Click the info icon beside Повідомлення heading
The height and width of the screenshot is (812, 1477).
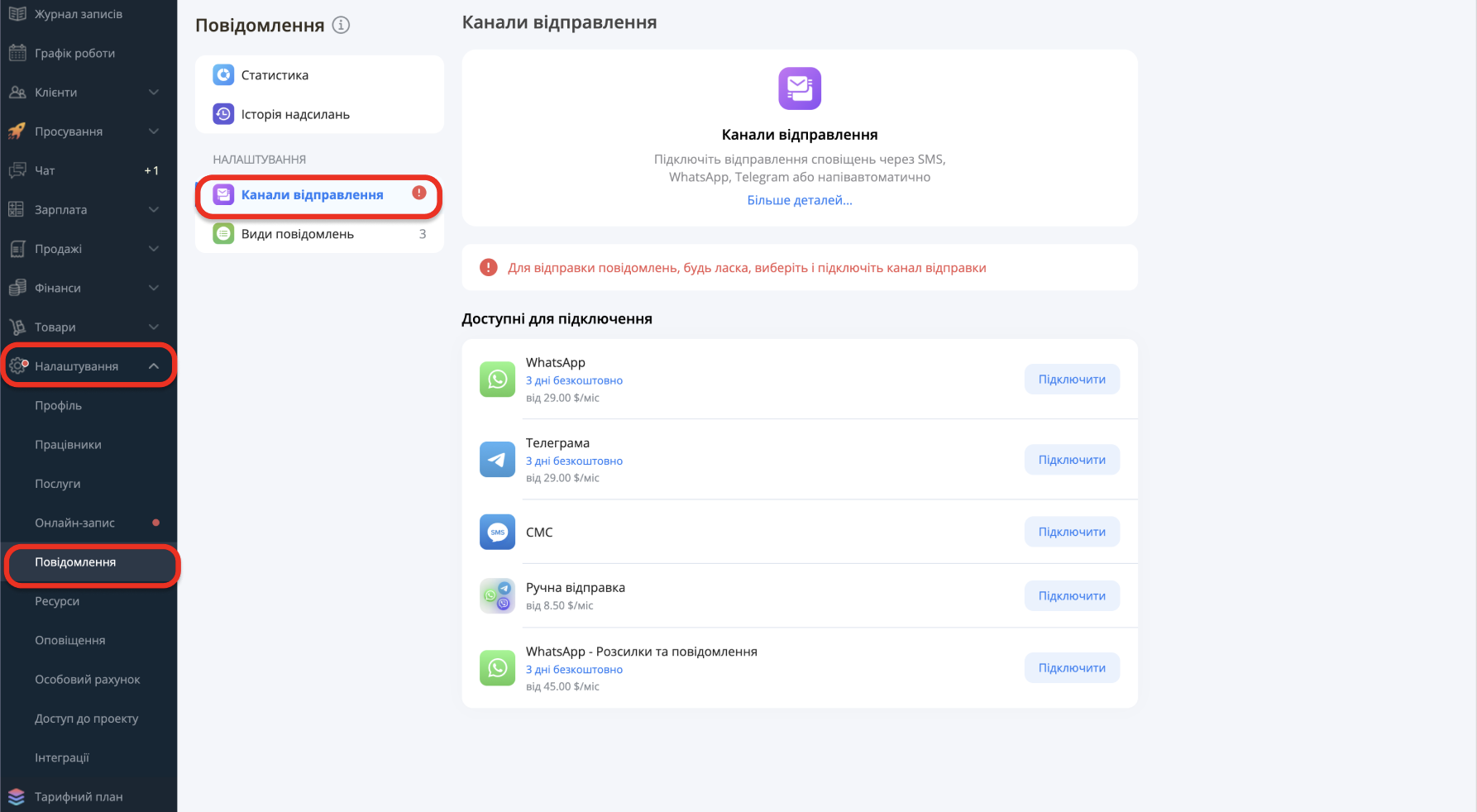pyautogui.click(x=341, y=25)
